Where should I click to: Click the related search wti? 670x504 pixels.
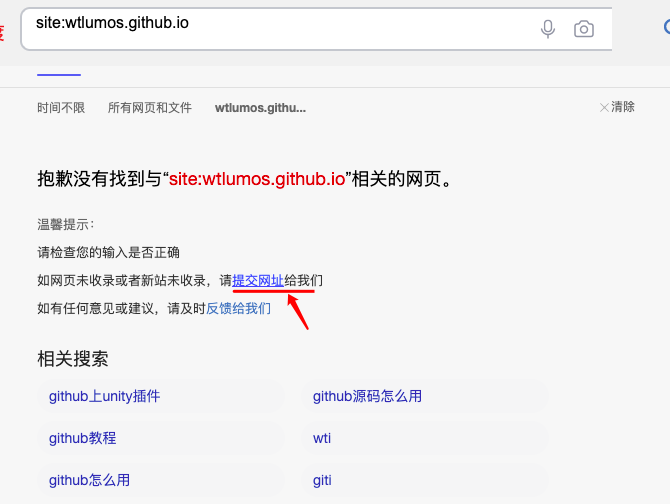(x=322, y=438)
